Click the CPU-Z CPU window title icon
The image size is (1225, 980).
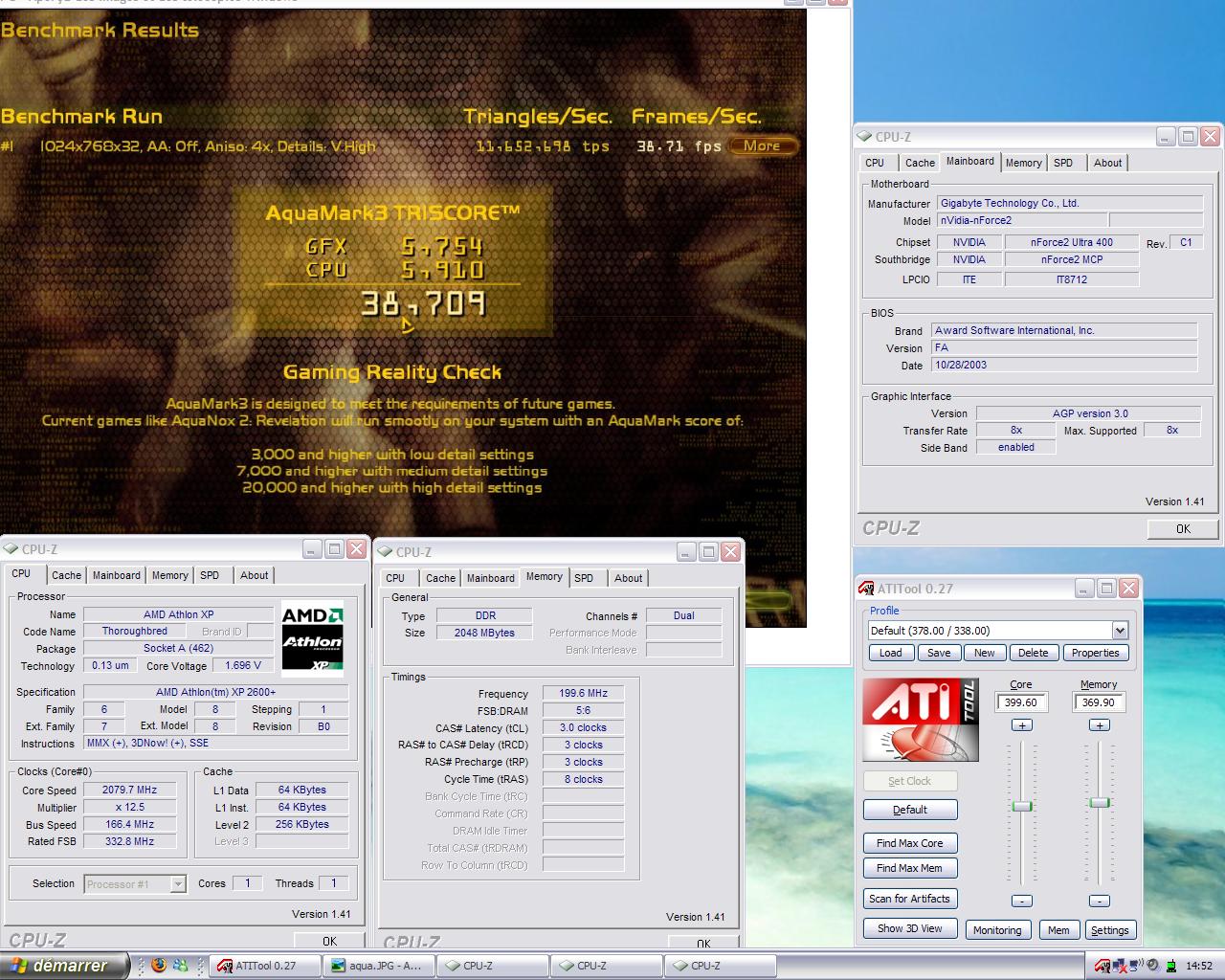point(11,549)
